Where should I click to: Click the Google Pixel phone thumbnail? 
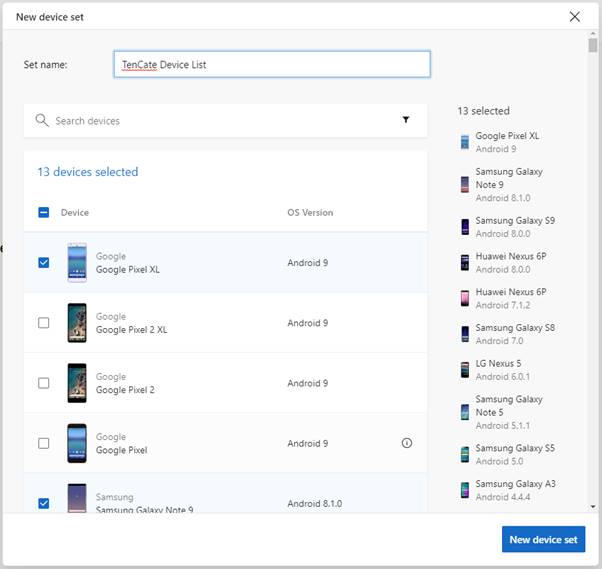pos(77,443)
